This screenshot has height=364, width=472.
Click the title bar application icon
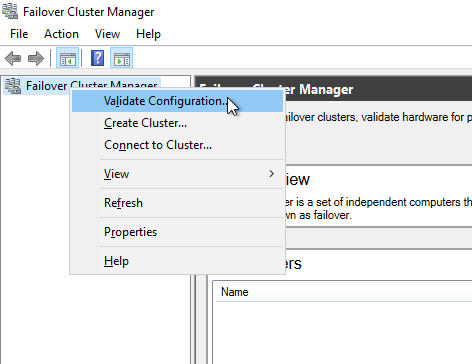[x=10, y=11]
